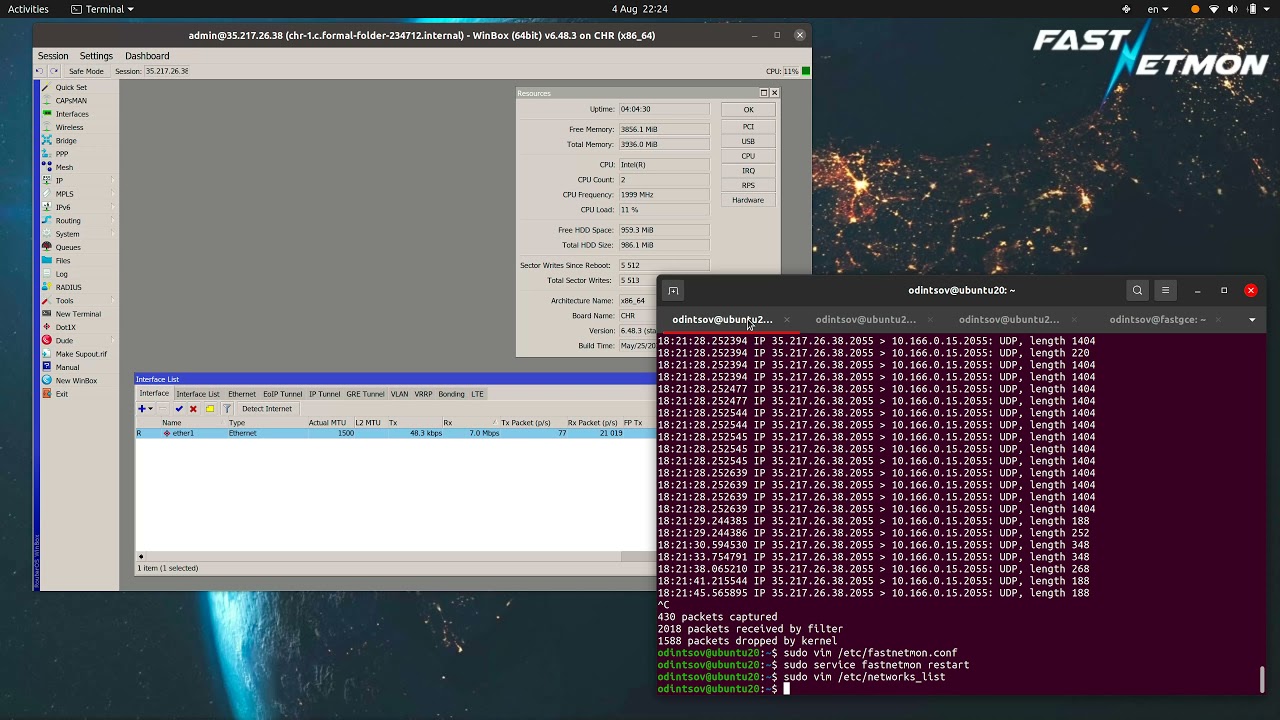The image size is (1280, 720).
Task: Click PCI button in Resources
Action: 748,127
